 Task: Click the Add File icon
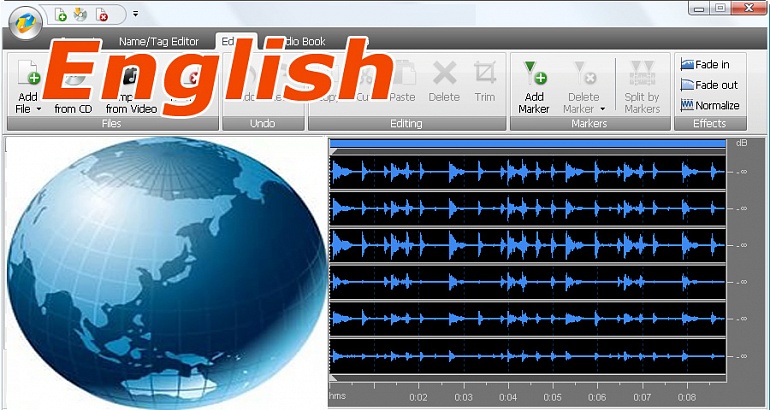(x=29, y=75)
